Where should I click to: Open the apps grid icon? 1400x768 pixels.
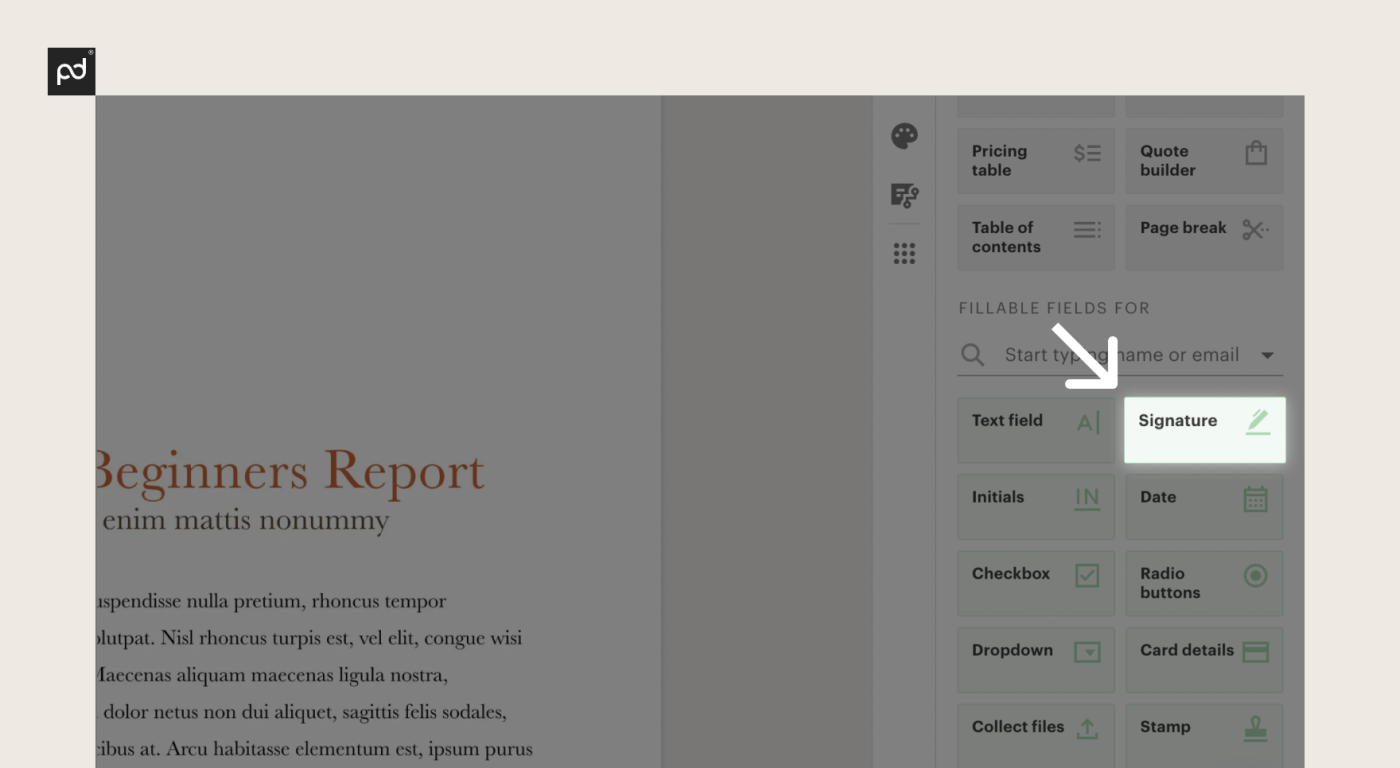[904, 254]
